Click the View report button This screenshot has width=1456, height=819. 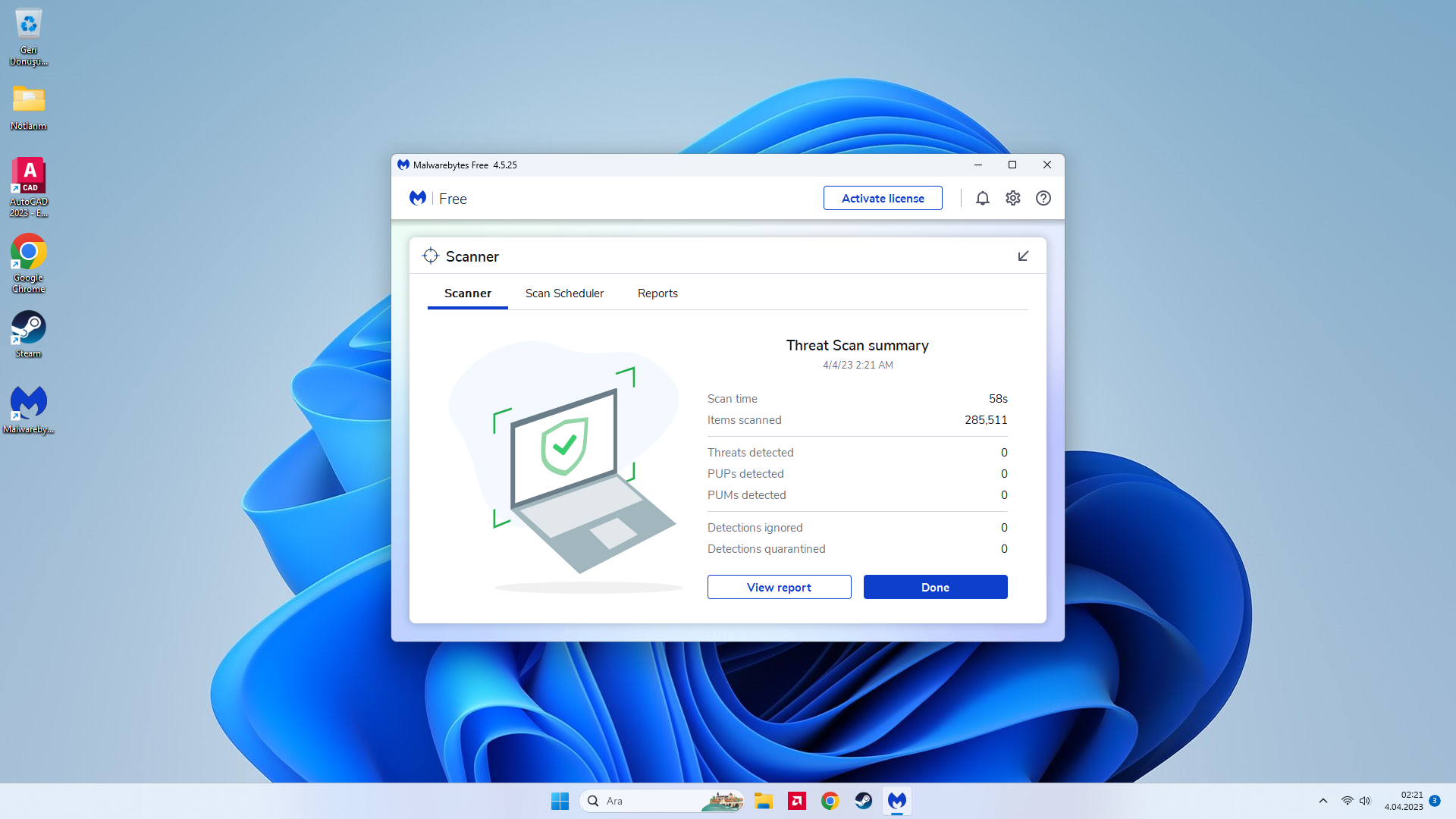(x=779, y=587)
